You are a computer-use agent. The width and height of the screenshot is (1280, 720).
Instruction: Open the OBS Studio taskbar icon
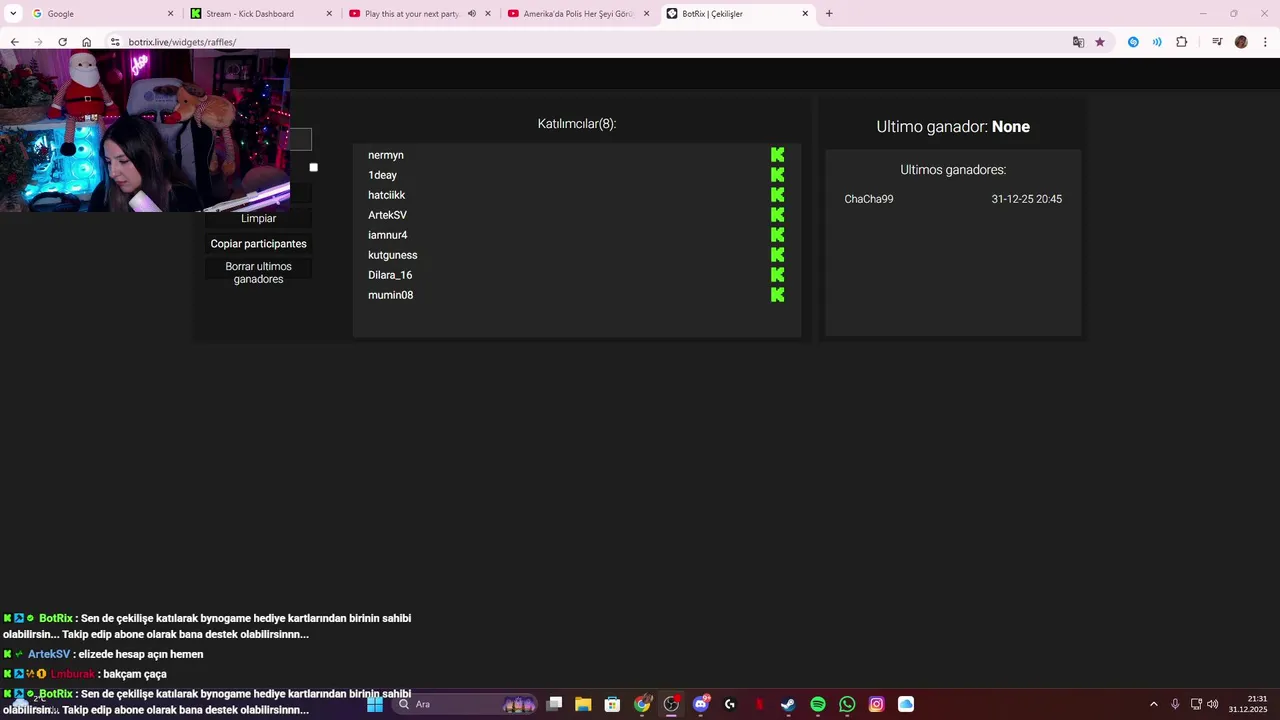(671, 704)
